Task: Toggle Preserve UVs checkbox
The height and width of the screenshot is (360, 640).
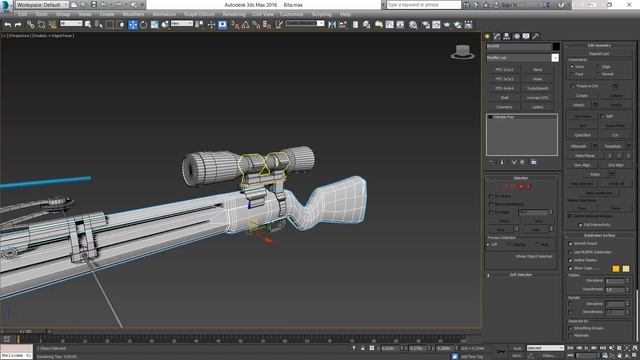Action: [x=573, y=86]
